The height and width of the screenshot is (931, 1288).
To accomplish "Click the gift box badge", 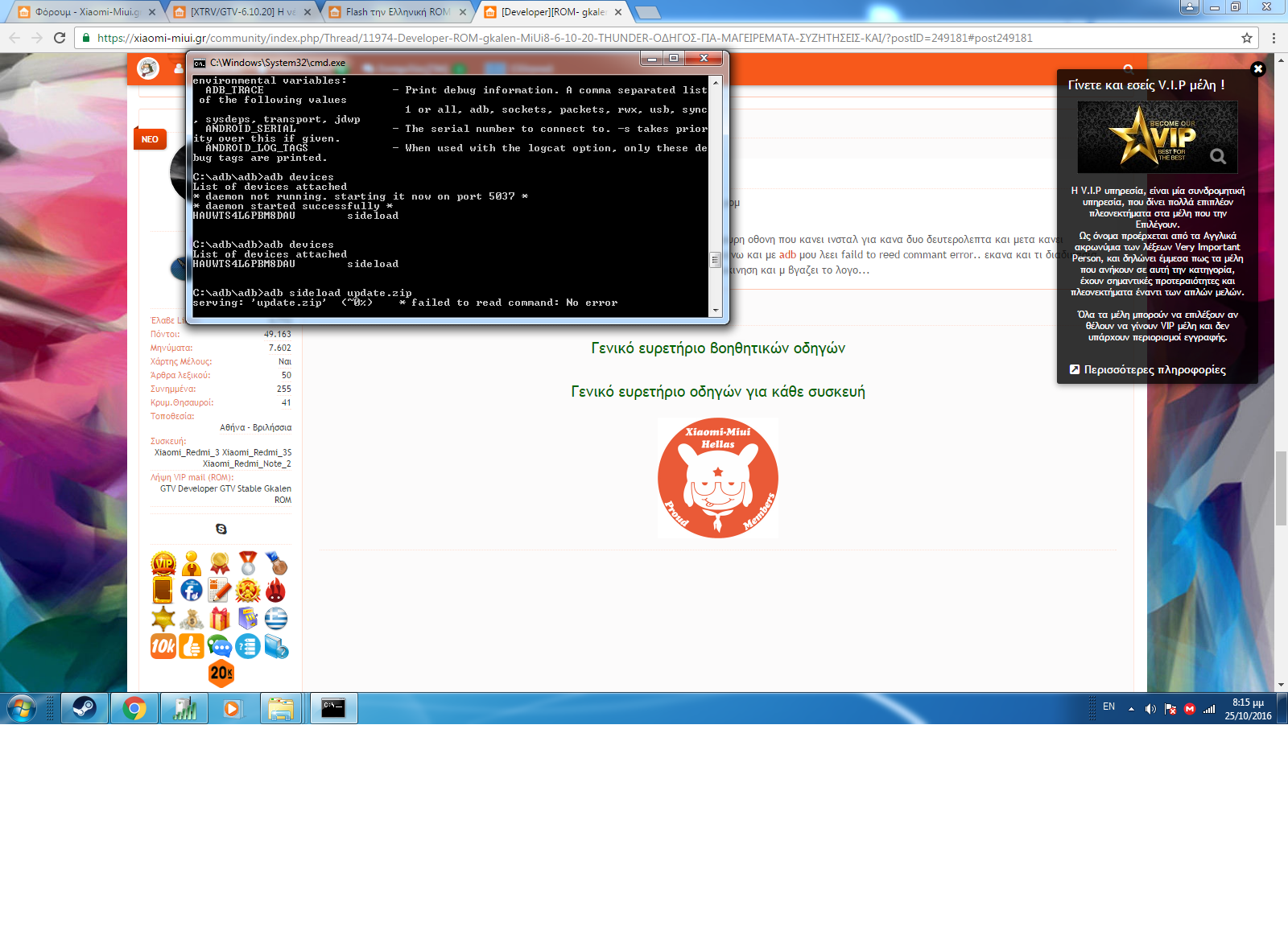I will (x=220, y=619).
